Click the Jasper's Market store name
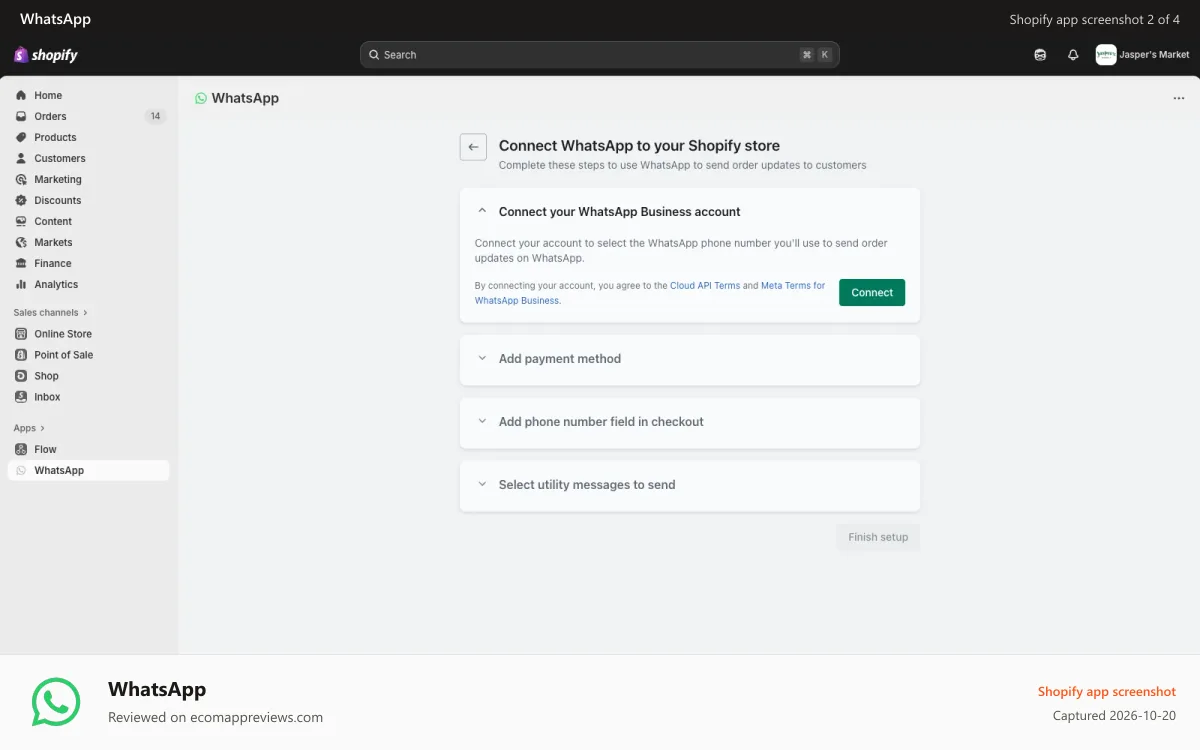This screenshot has width=1200, height=750. pyautogui.click(x=1155, y=55)
